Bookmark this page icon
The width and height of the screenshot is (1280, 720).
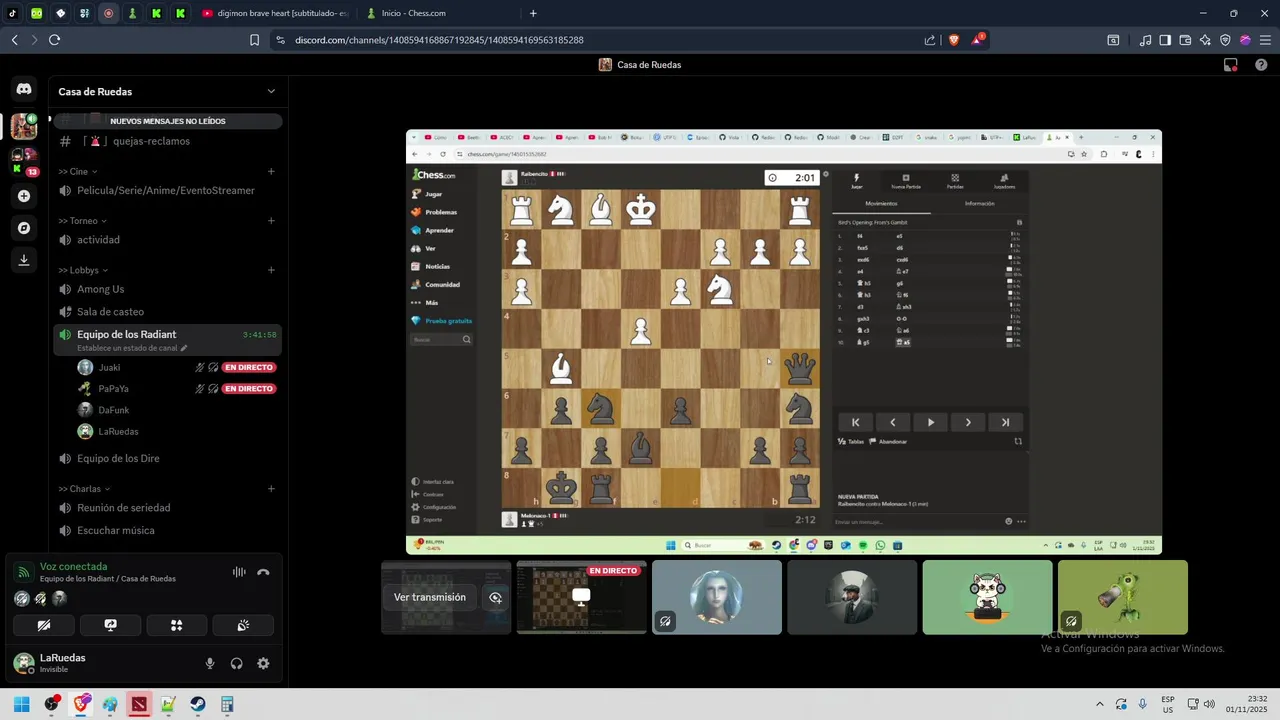click(254, 40)
